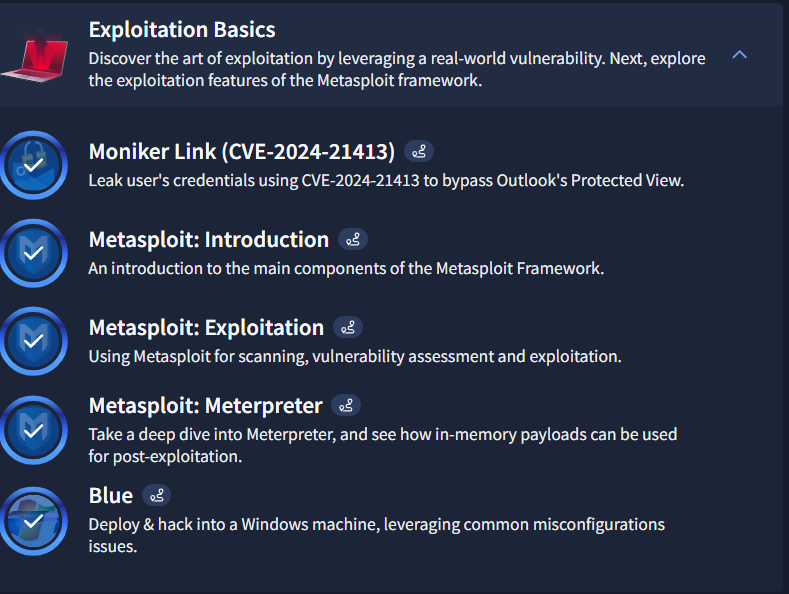Collapse the Exploitation Basics section chevron
This screenshot has width=789, height=594.
click(740, 55)
